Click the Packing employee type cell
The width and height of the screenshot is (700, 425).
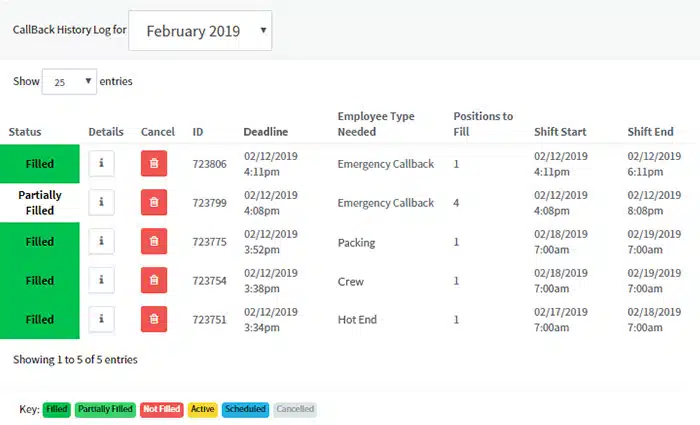(356, 242)
